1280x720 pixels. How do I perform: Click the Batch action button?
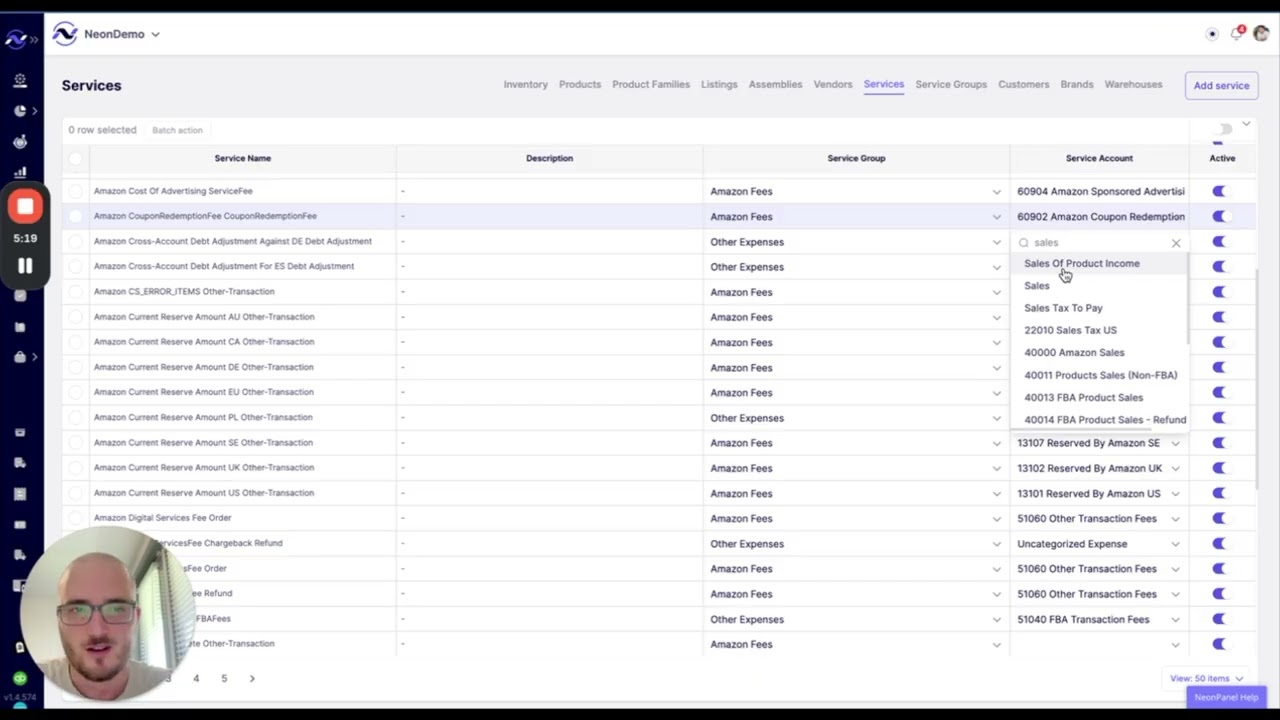click(x=177, y=130)
